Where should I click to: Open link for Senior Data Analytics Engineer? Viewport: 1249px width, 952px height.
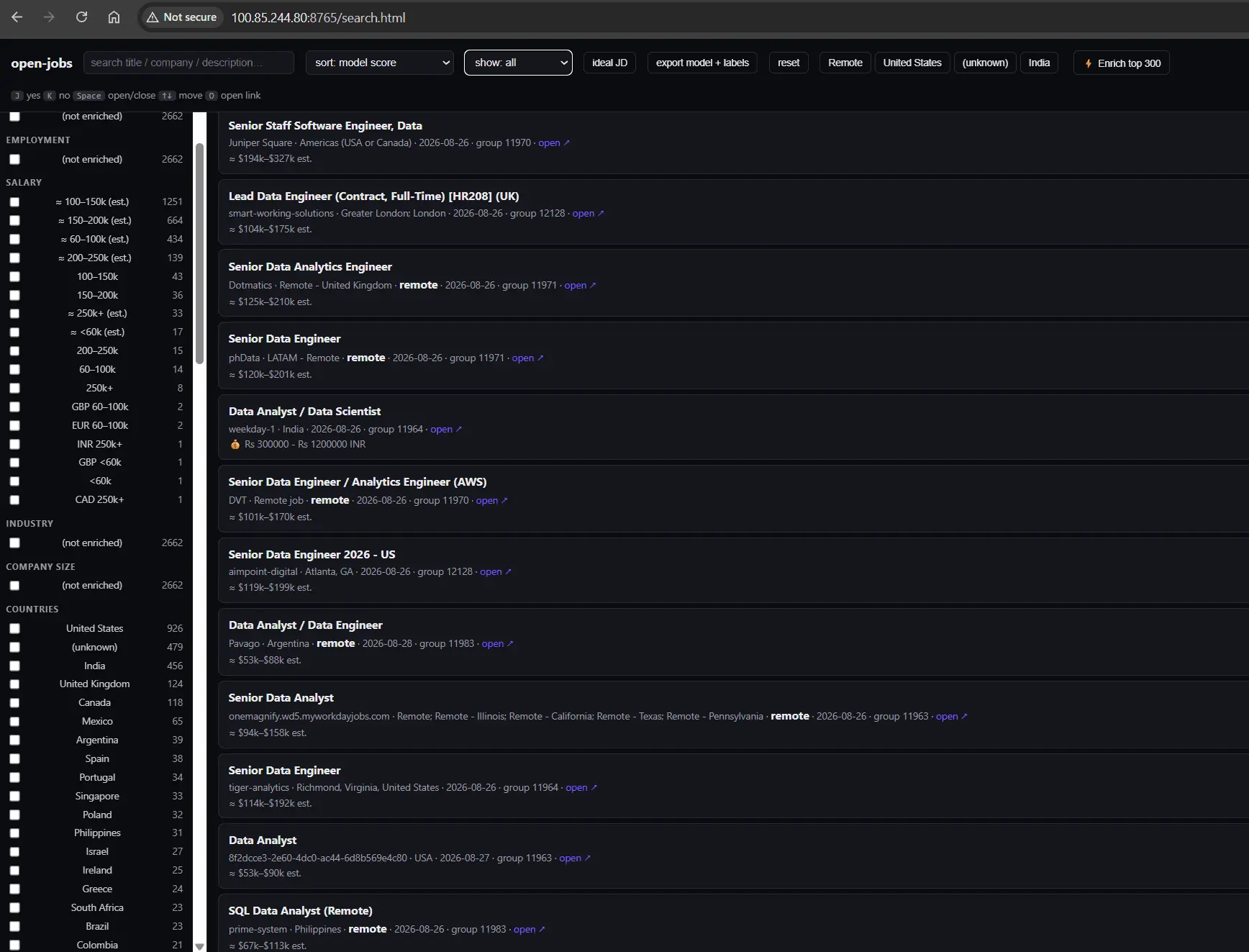580,285
